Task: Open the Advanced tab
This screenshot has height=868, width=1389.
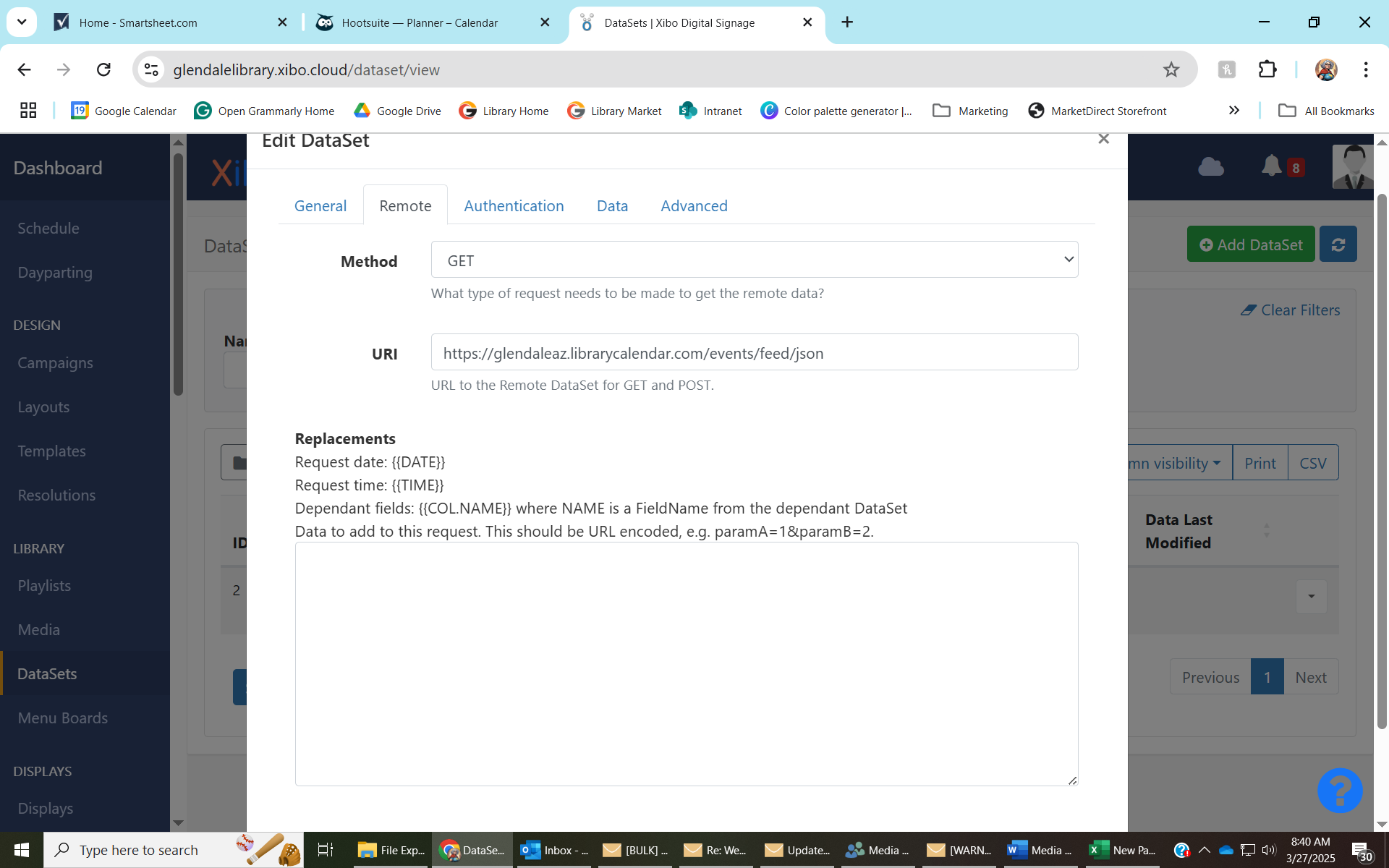Action: [694, 205]
